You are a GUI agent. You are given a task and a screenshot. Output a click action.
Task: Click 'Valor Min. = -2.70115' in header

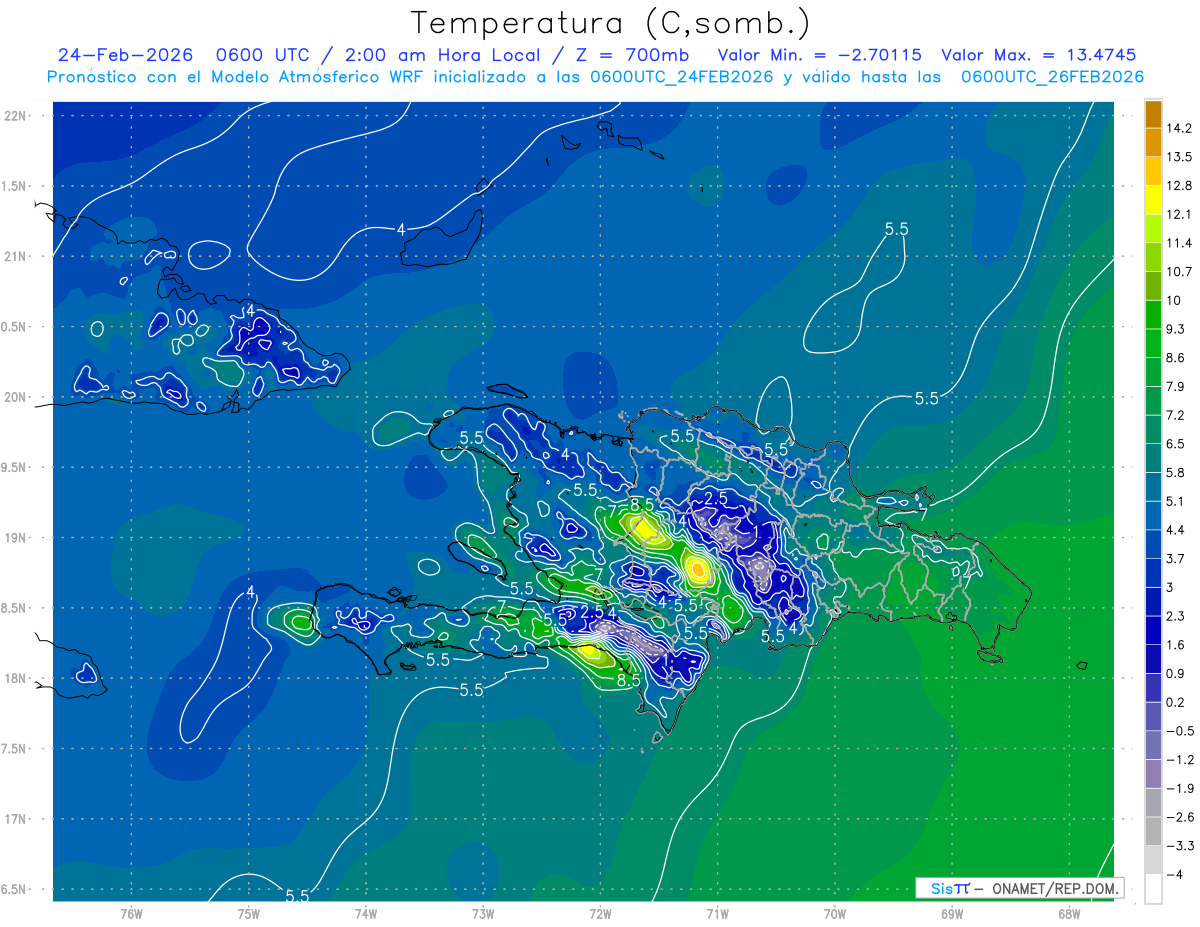820,55
